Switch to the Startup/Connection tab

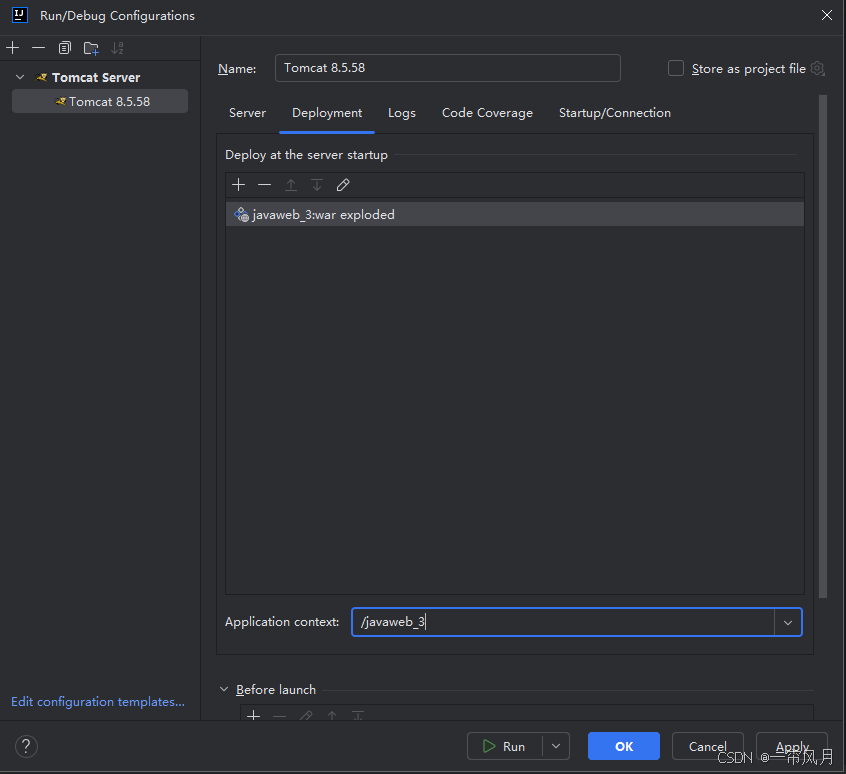click(x=615, y=113)
